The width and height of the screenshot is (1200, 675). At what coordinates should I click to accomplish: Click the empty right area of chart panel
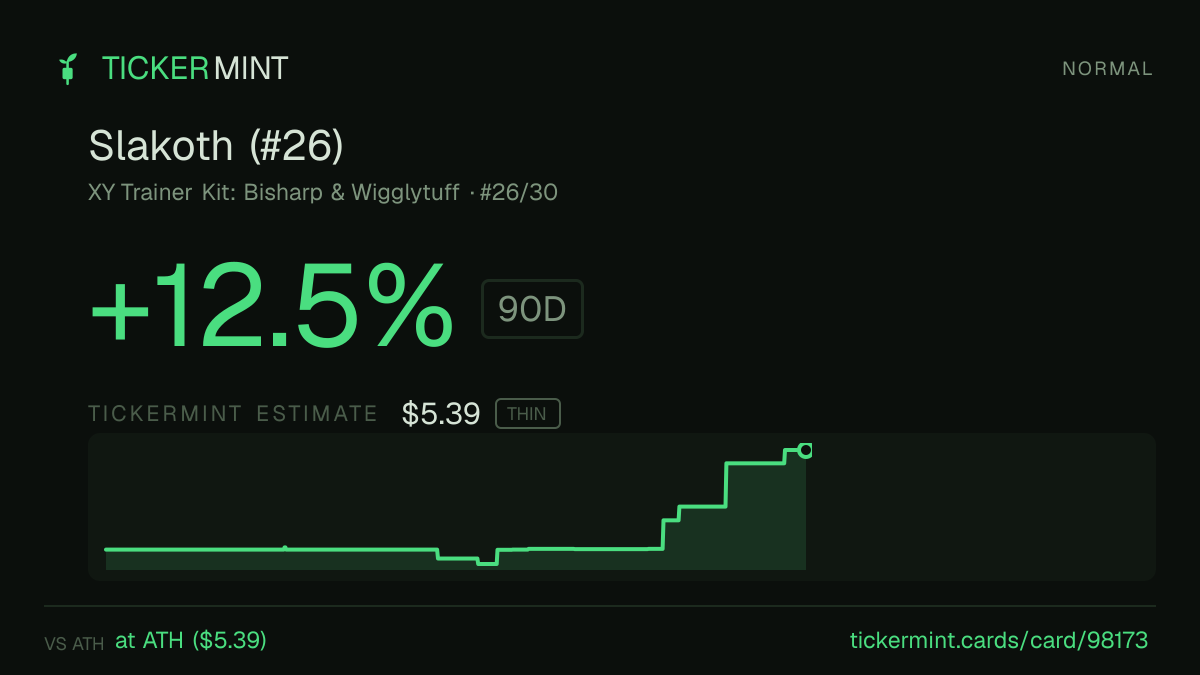[x=980, y=506]
